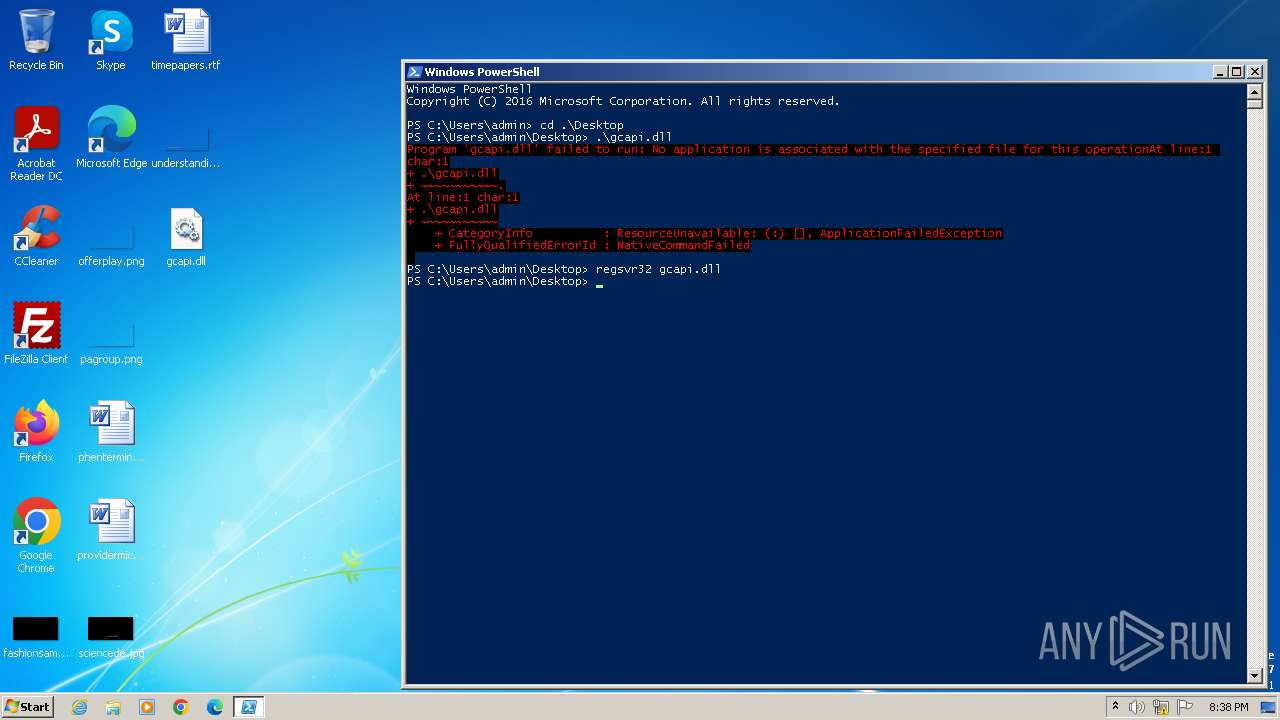Open the Action Center flag icon

pyautogui.click(x=1186, y=707)
